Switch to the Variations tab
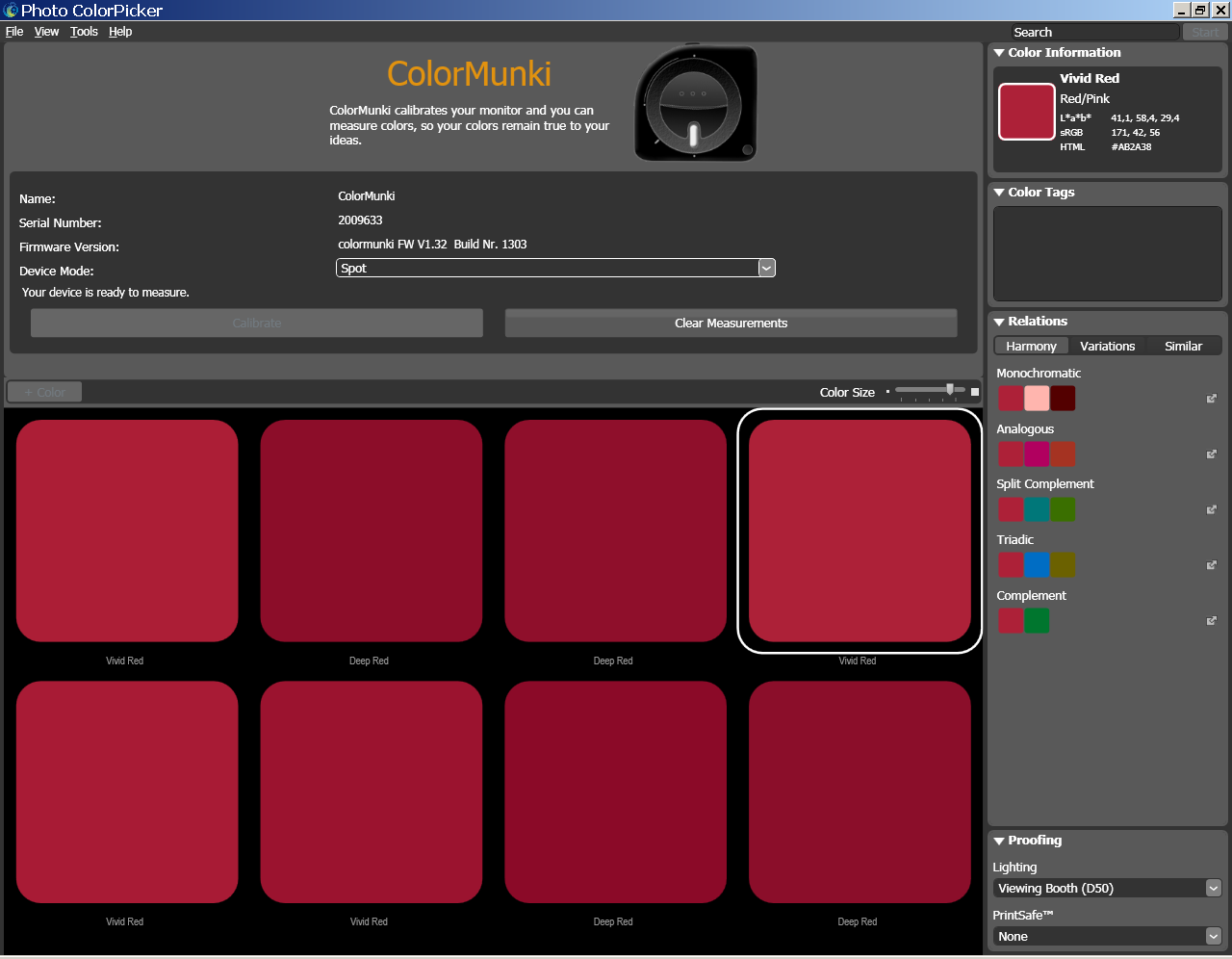This screenshot has height=959, width=1232. pyautogui.click(x=1107, y=346)
